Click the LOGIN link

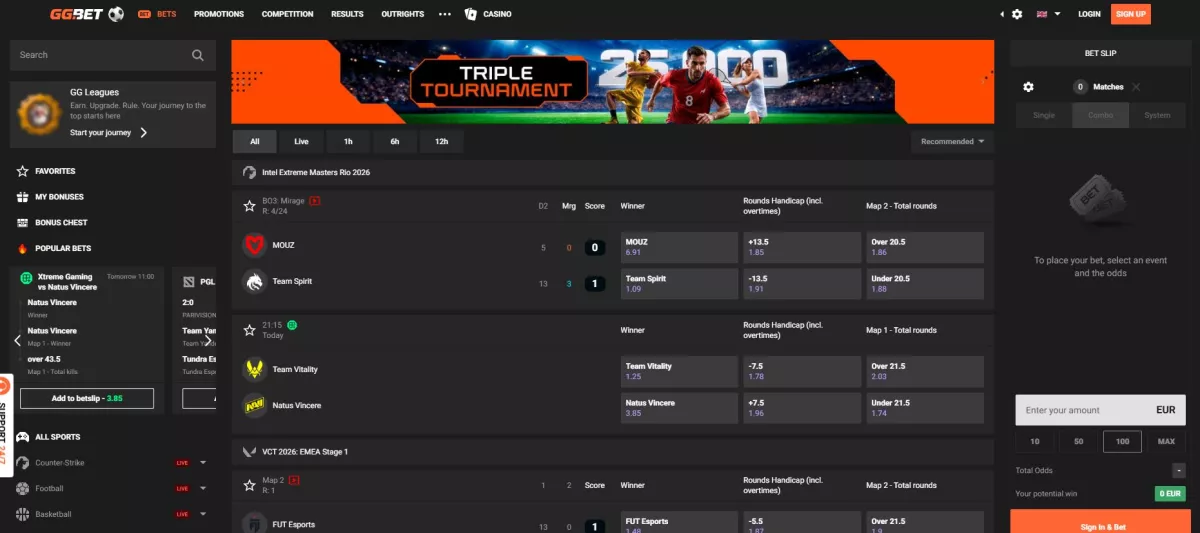tap(1089, 14)
